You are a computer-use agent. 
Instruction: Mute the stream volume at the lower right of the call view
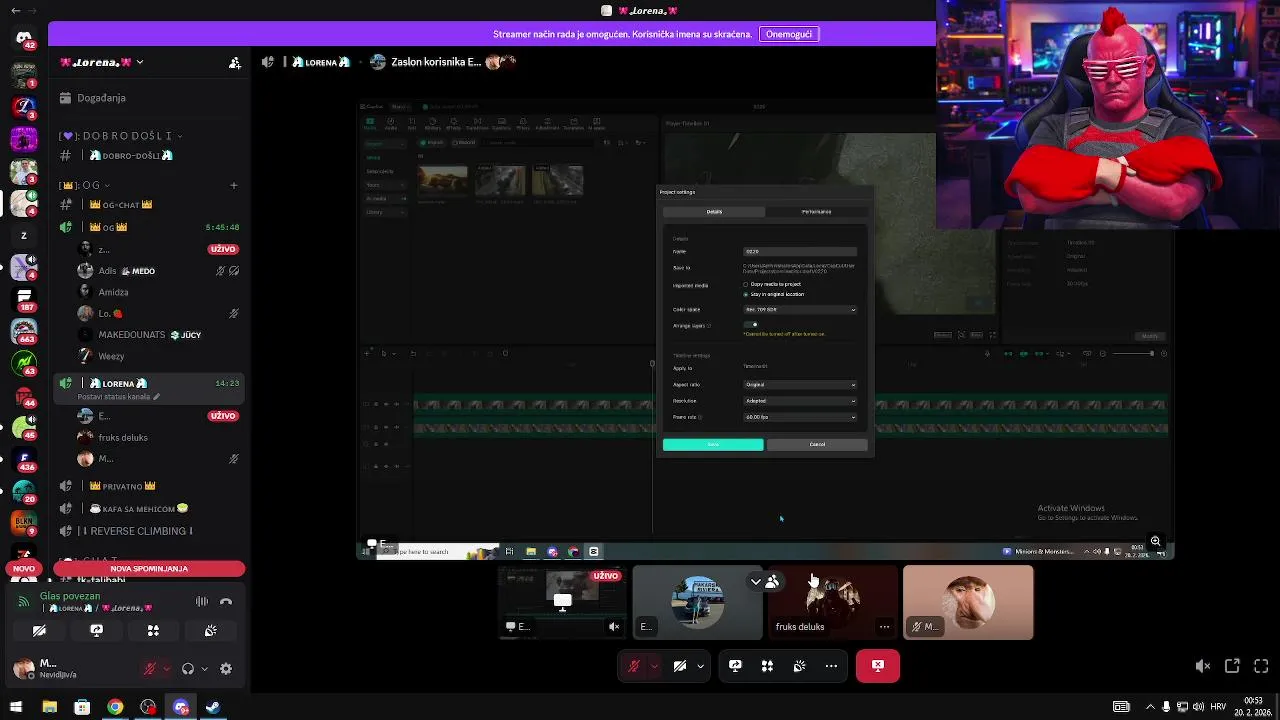point(1203,666)
